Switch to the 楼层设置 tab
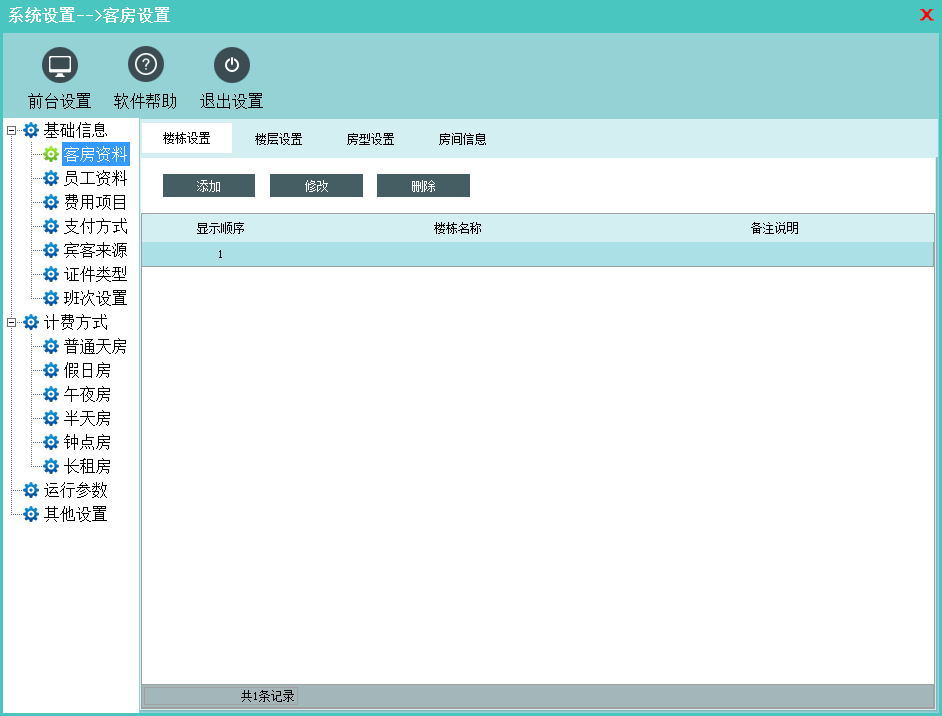Screen dimensions: 942x716 (278, 140)
